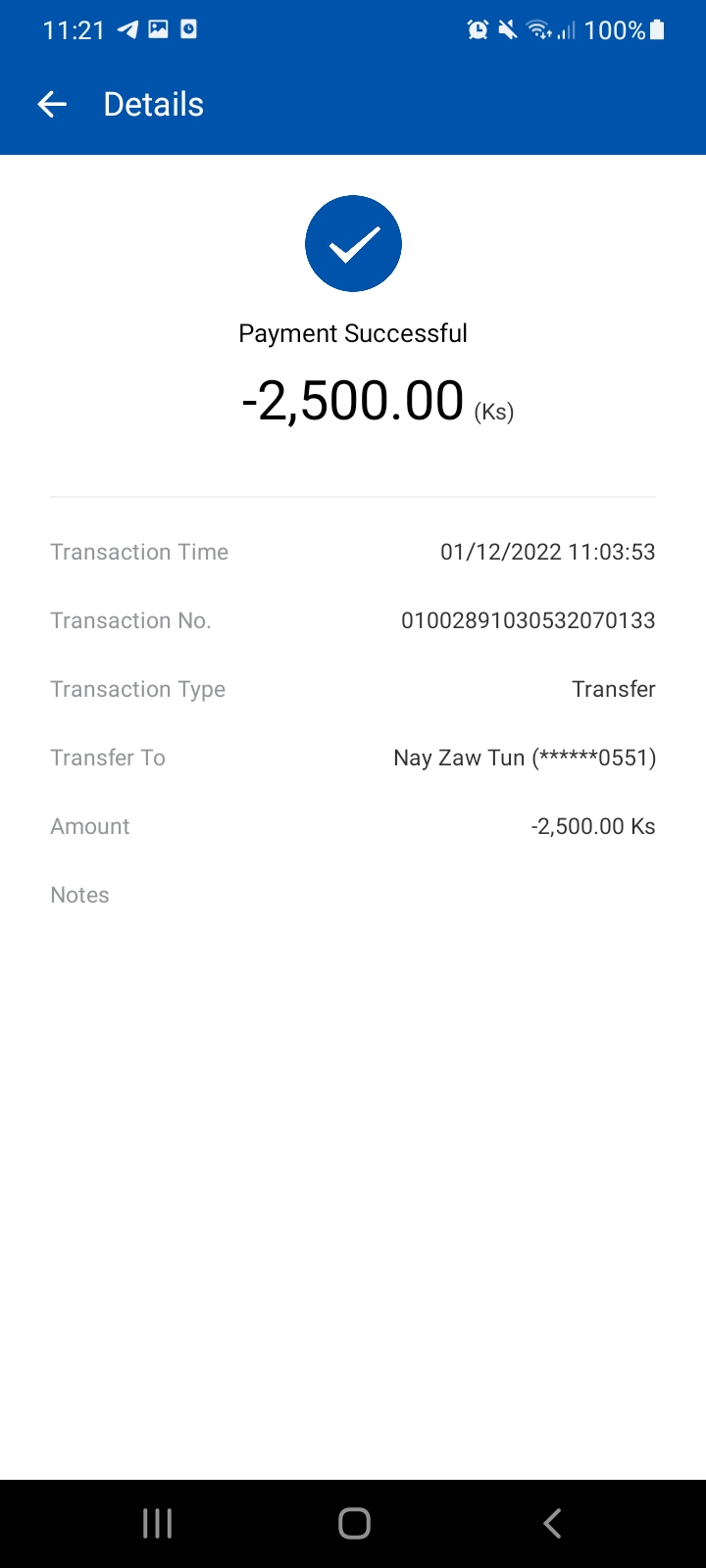Tap the gallery image icon in status bar
Viewport: 706px width, 1568px height.
[x=158, y=29]
